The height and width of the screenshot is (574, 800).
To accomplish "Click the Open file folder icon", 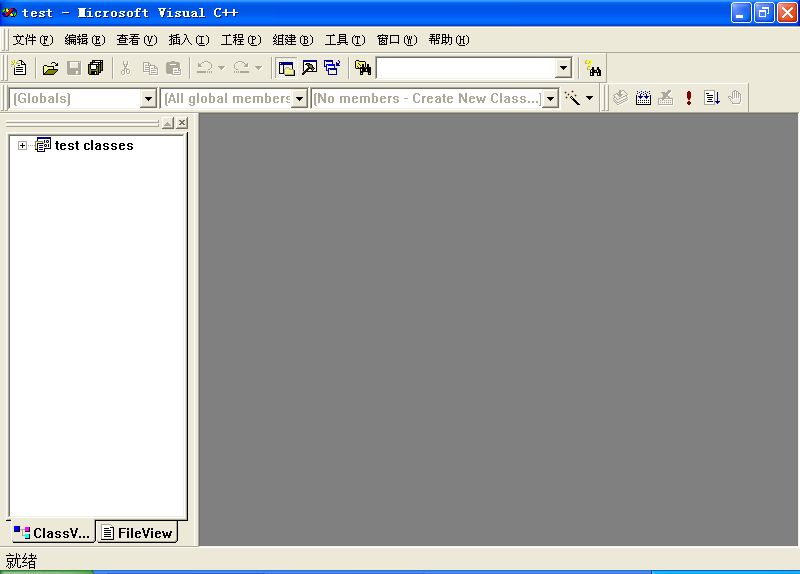I will tap(50, 68).
